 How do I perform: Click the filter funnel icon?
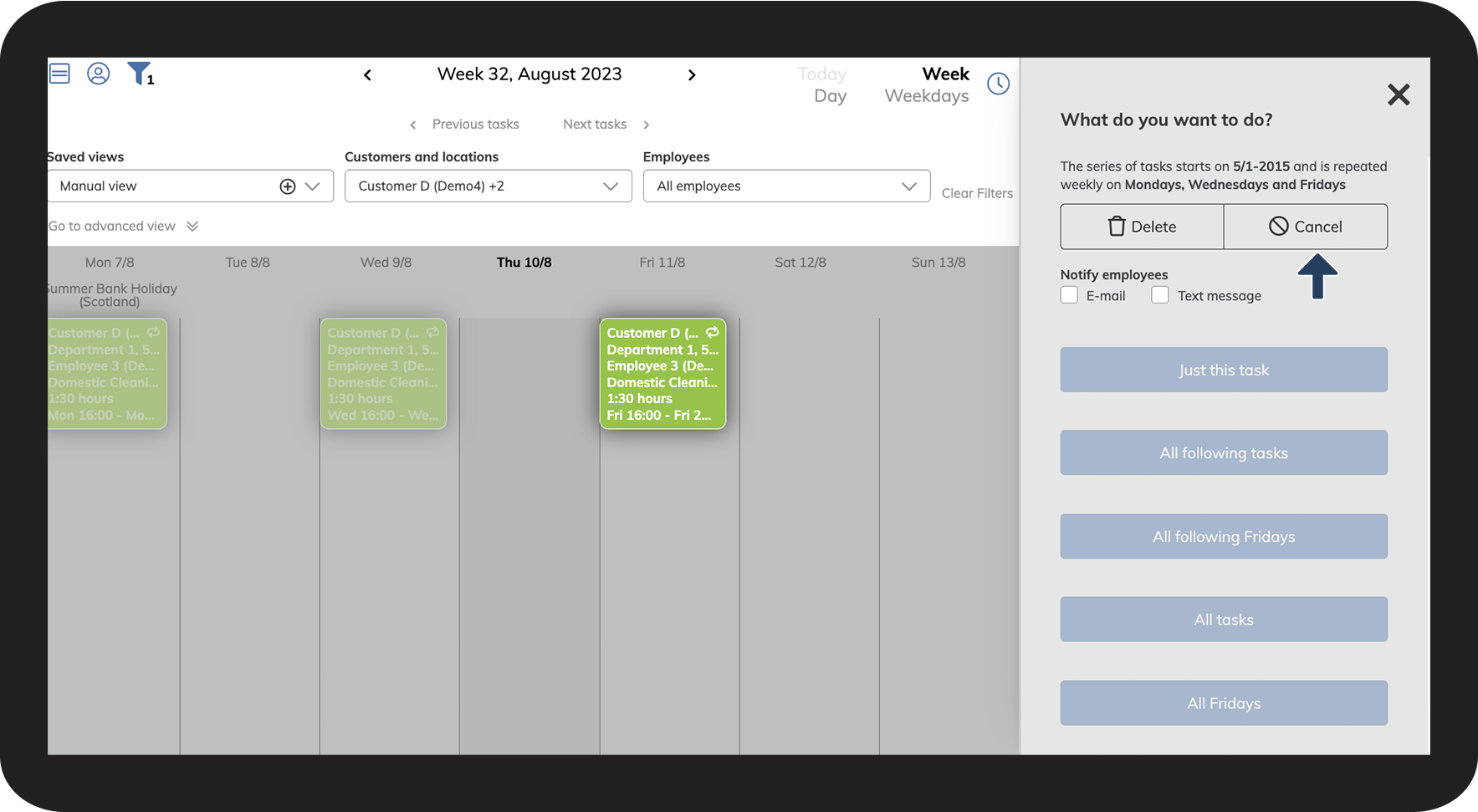[x=139, y=74]
